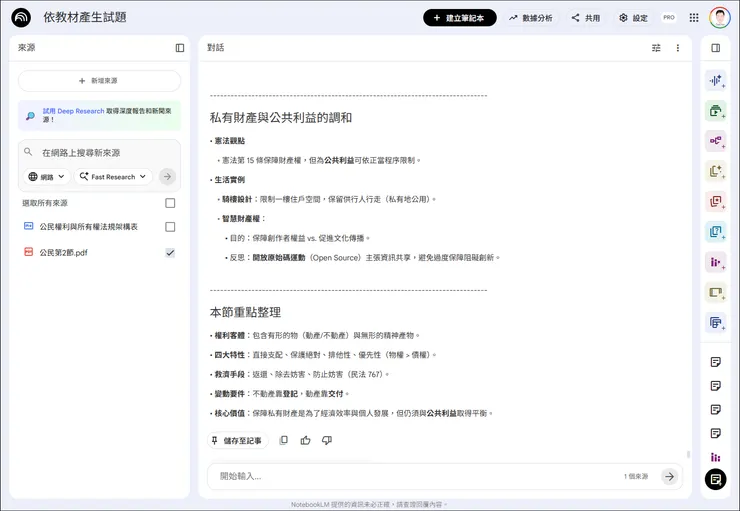This screenshot has width=740, height=511.
Task: Add a new note with the black round button
Action: 715,479
